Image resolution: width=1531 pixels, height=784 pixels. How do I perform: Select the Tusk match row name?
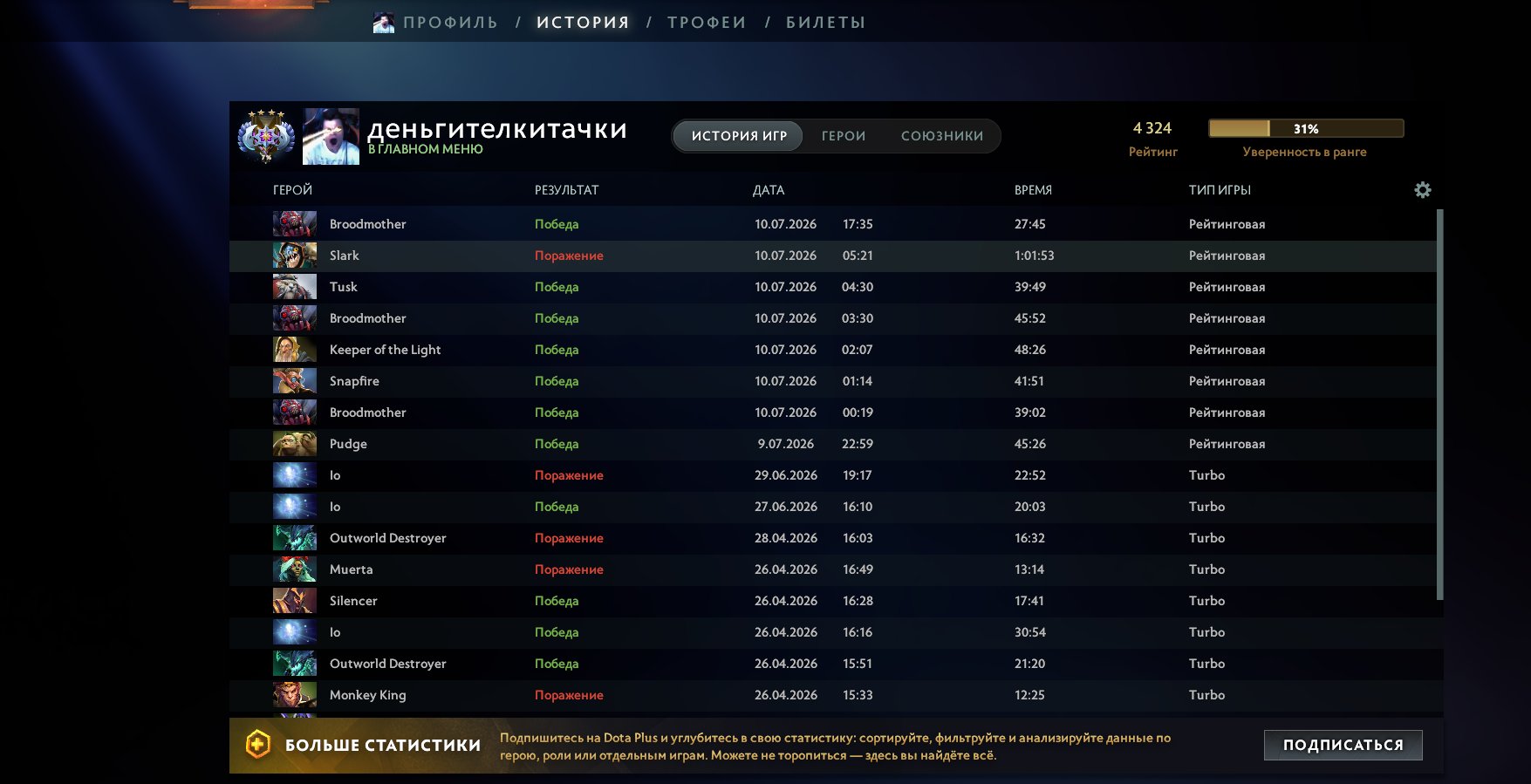(x=344, y=287)
